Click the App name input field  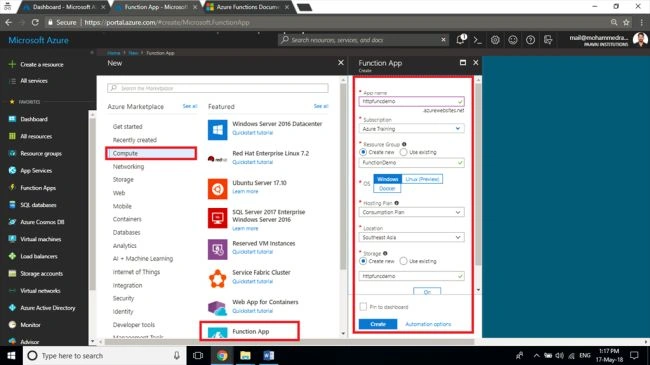(x=412, y=101)
